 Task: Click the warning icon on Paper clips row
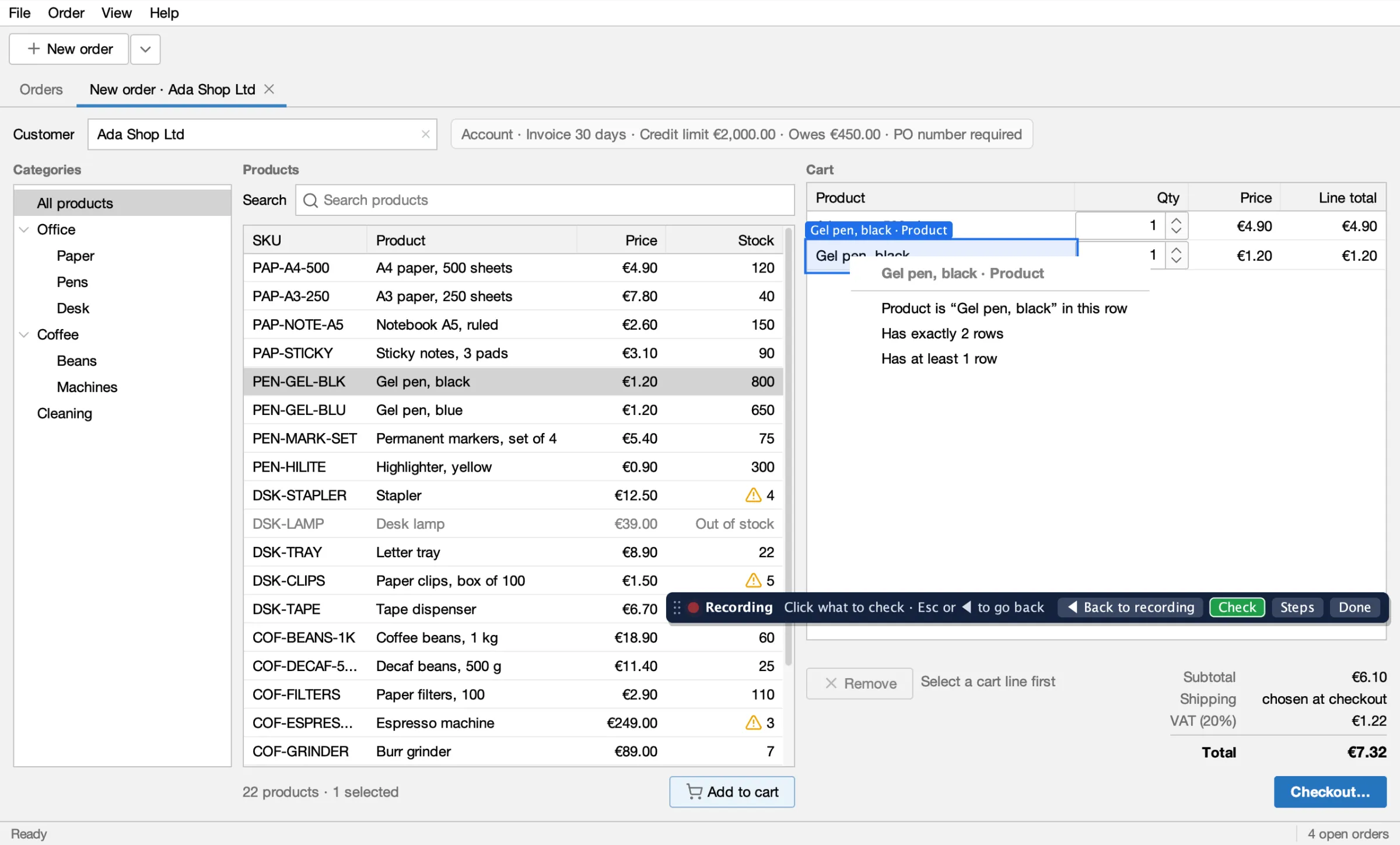(753, 580)
